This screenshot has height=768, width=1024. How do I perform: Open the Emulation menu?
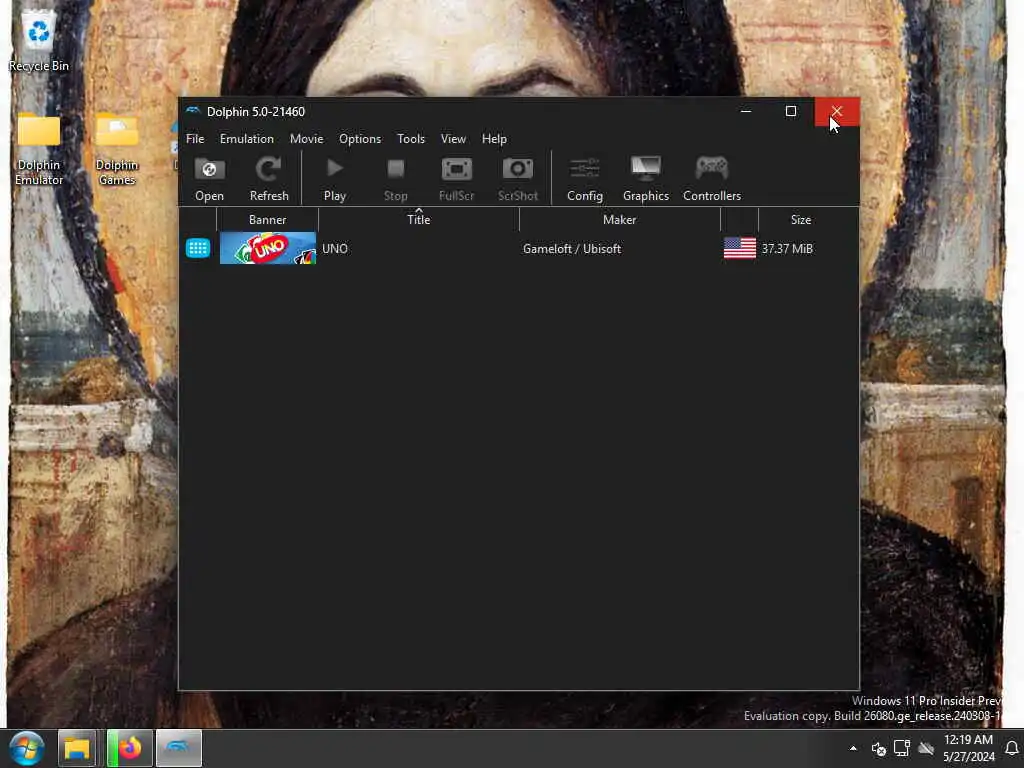[x=247, y=138]
